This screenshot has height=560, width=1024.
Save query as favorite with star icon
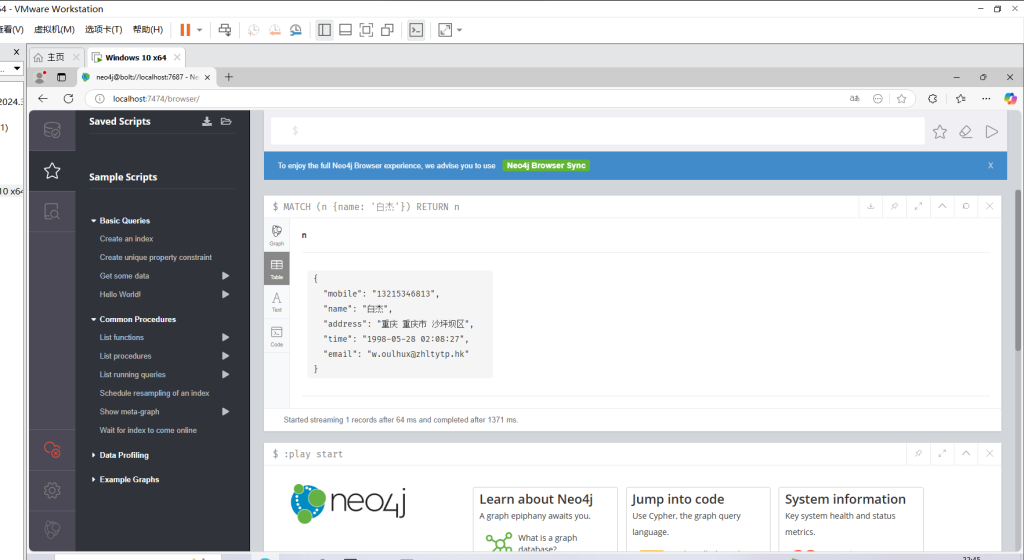[x=940, y=131]
